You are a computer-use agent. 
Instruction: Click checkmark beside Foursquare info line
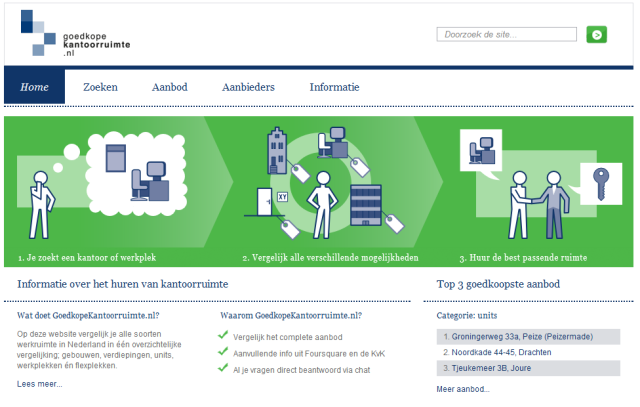224,353
